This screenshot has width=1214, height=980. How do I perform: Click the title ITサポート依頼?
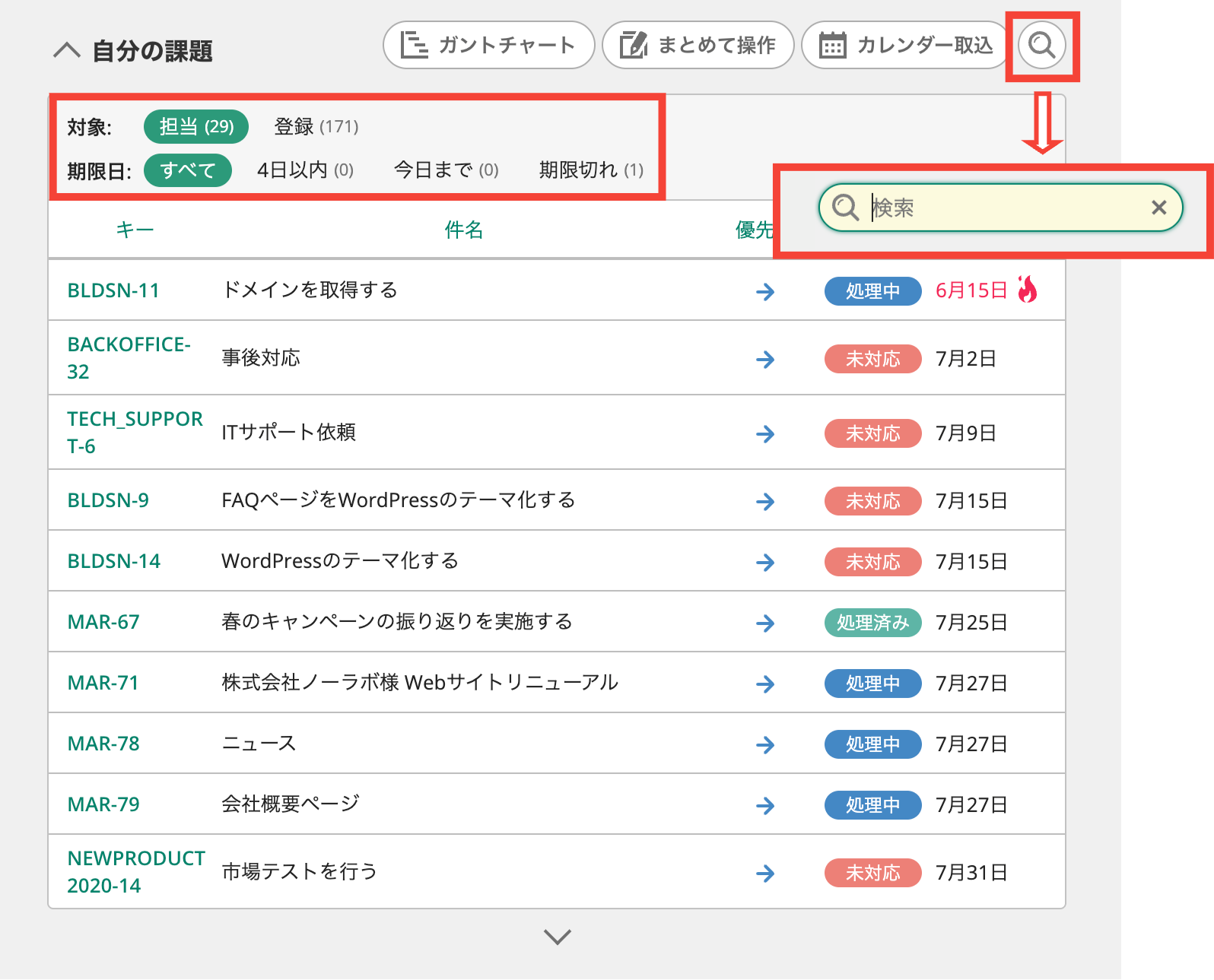288,432
